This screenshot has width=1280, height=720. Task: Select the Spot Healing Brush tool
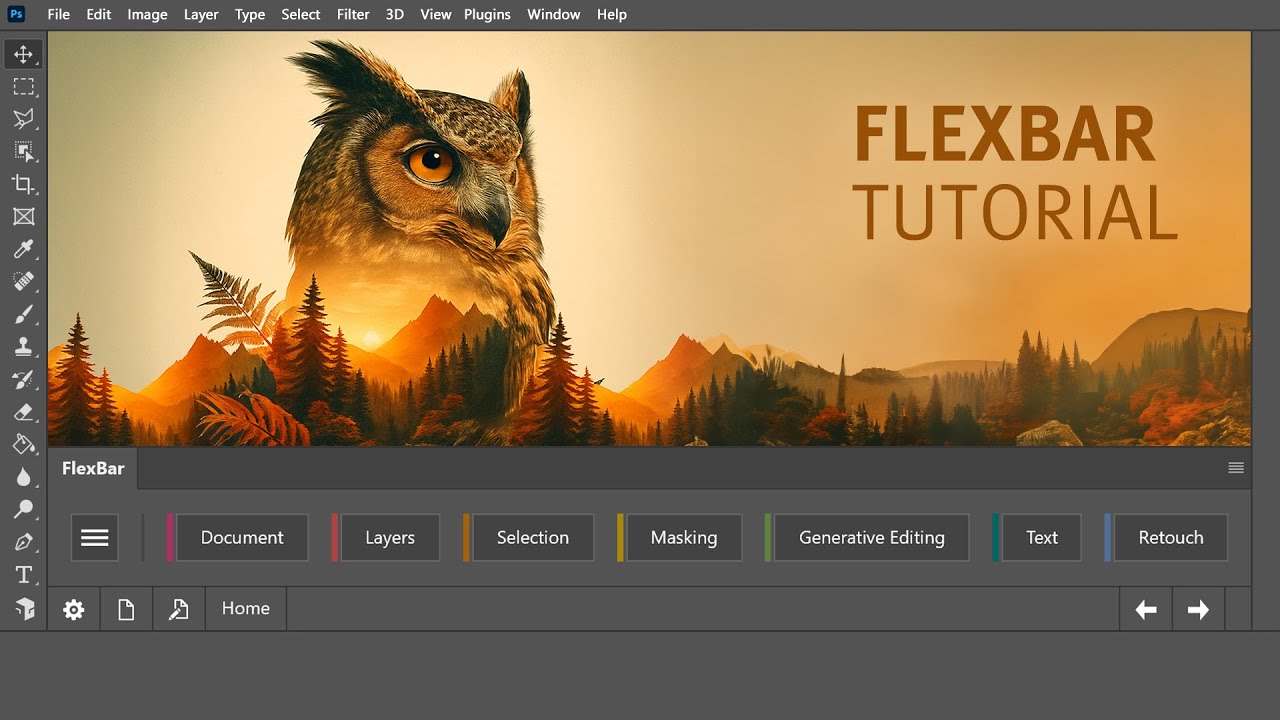(x=23, y=282)
